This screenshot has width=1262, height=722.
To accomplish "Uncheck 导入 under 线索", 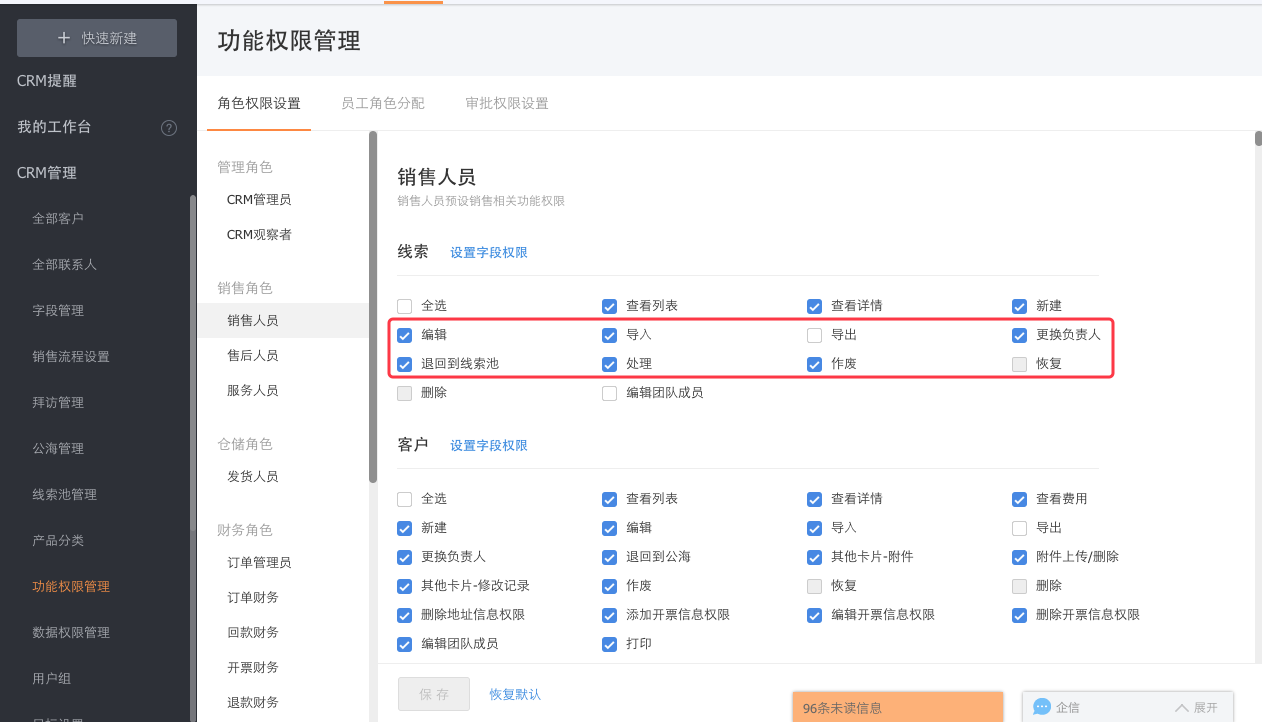I will click(x=610, y=335).
